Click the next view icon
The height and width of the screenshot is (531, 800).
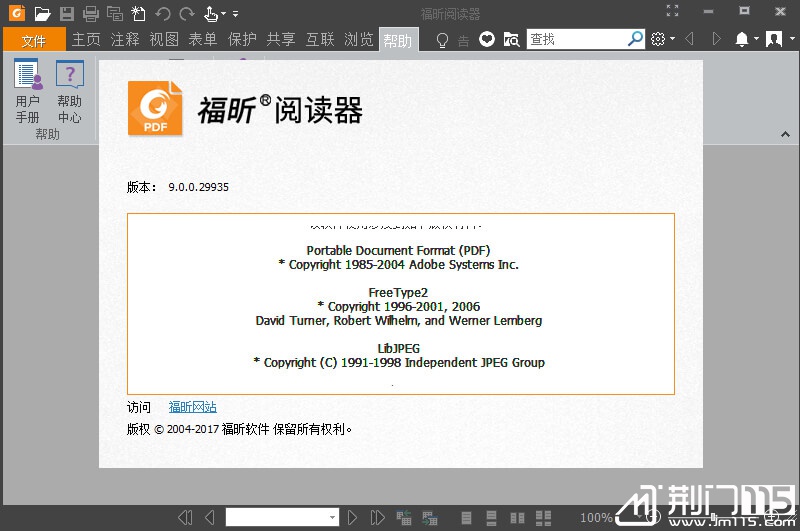(x=430, y=517)
